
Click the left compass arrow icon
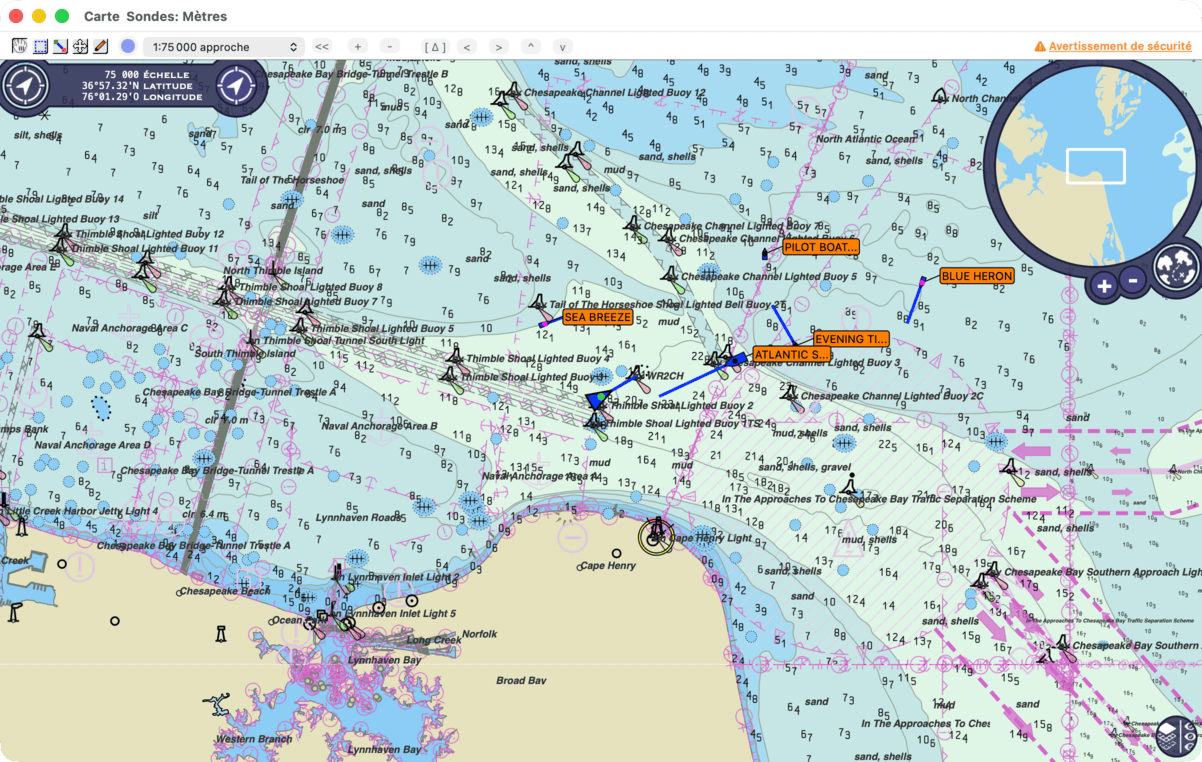point(25,85)
